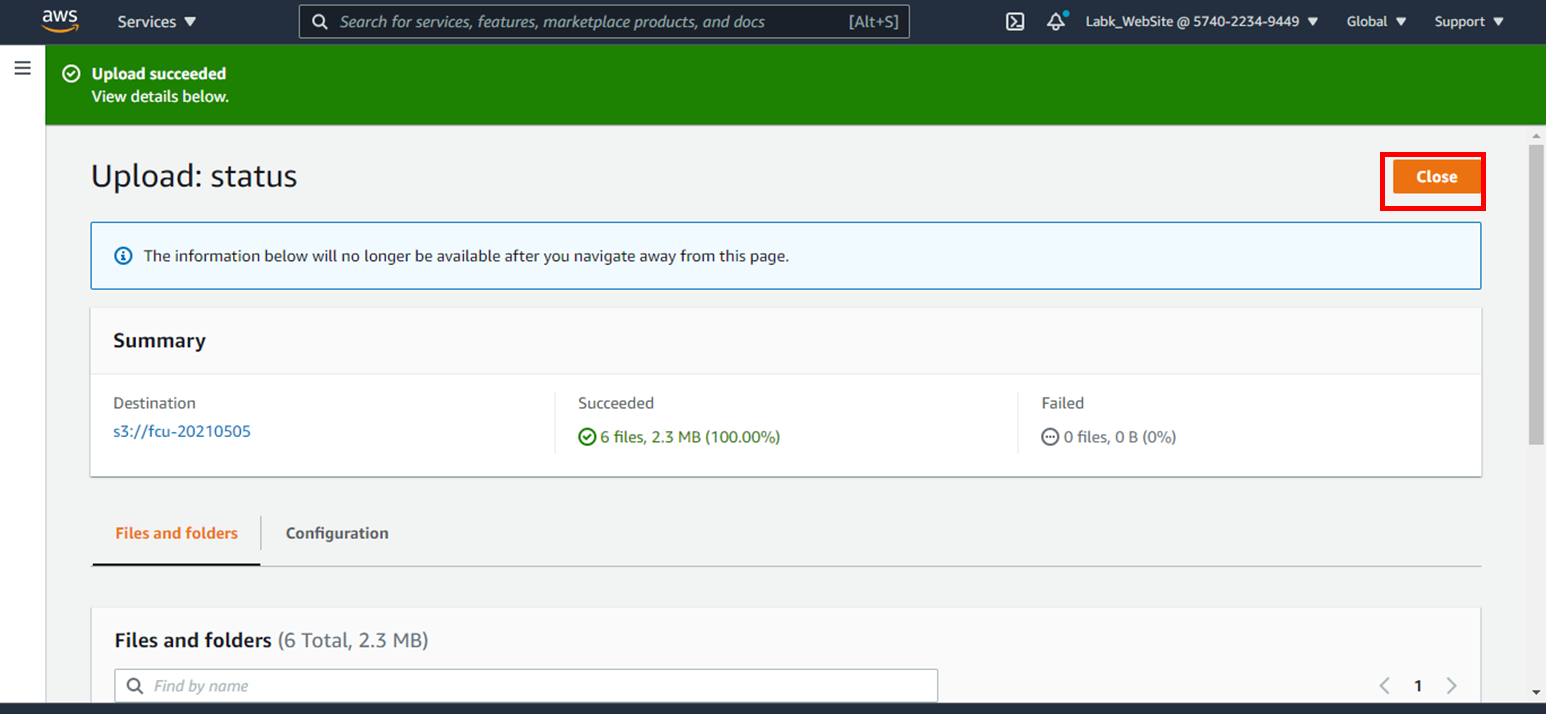Open CloudShell terminal icon
This screenshot has width=1546, height=714.
point(1015,21)
